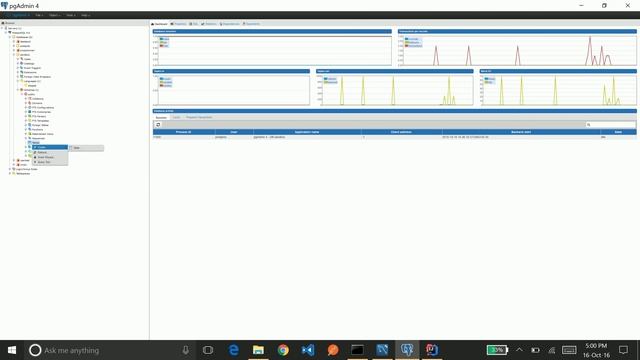The height and width of the screenshot is (360, 640).
Task: Expand the Tablespaces node
Action: click(x=10, y=173)
